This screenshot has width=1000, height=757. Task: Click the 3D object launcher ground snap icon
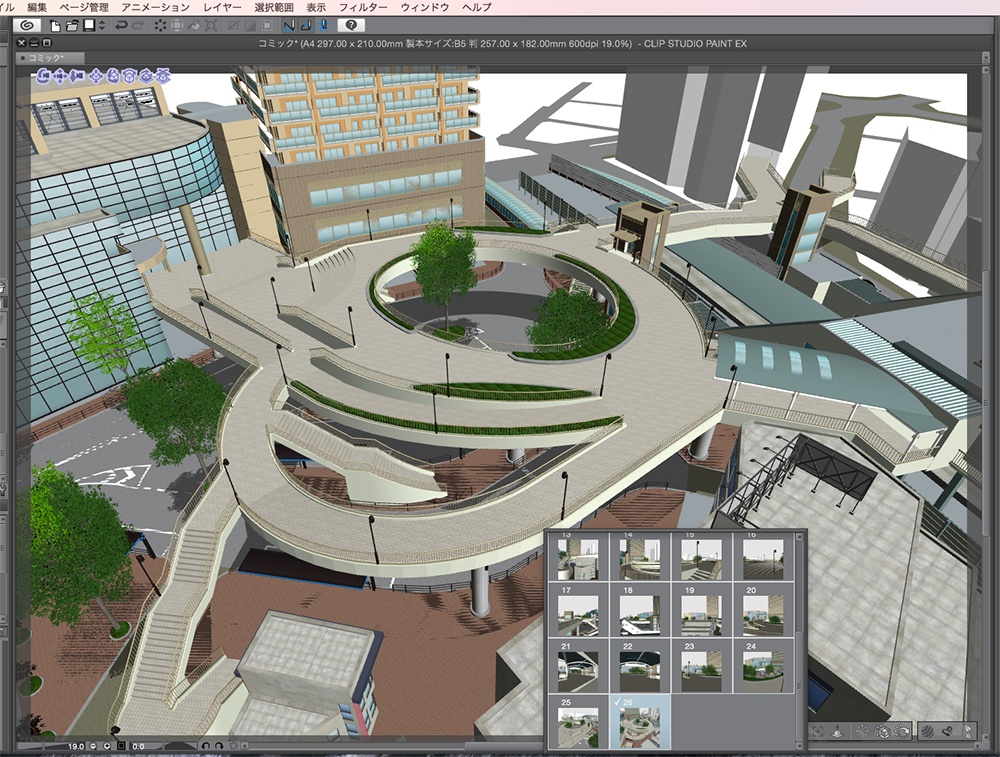tap(837, 732)
